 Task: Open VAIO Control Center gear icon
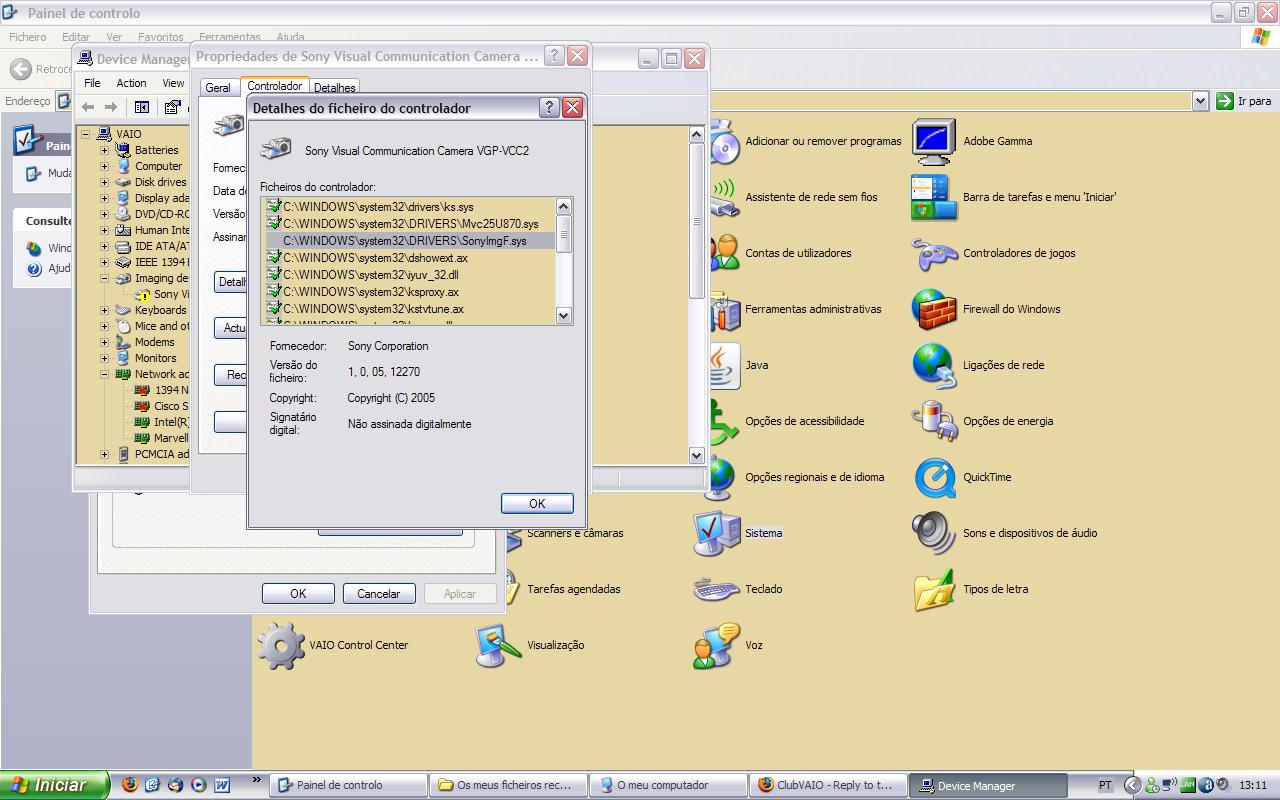tap(281, 645)
